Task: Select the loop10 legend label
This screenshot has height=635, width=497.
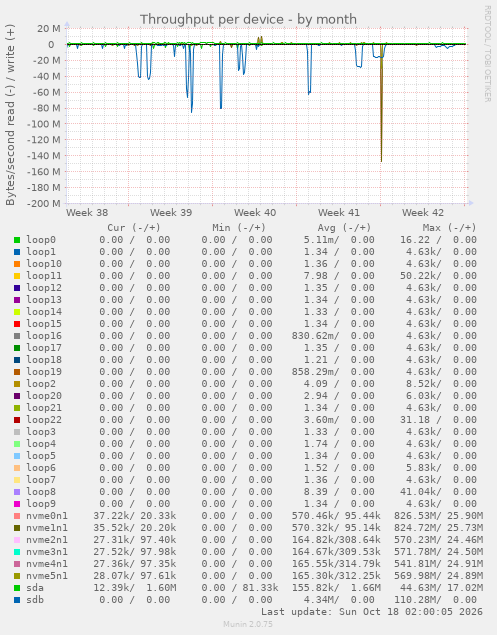Action: 44,264
